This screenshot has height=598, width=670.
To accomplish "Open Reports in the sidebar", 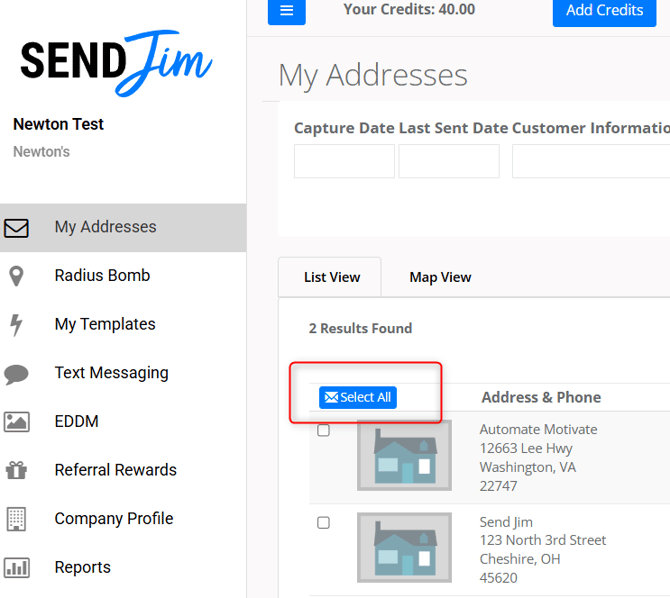I will pos(123,567).
